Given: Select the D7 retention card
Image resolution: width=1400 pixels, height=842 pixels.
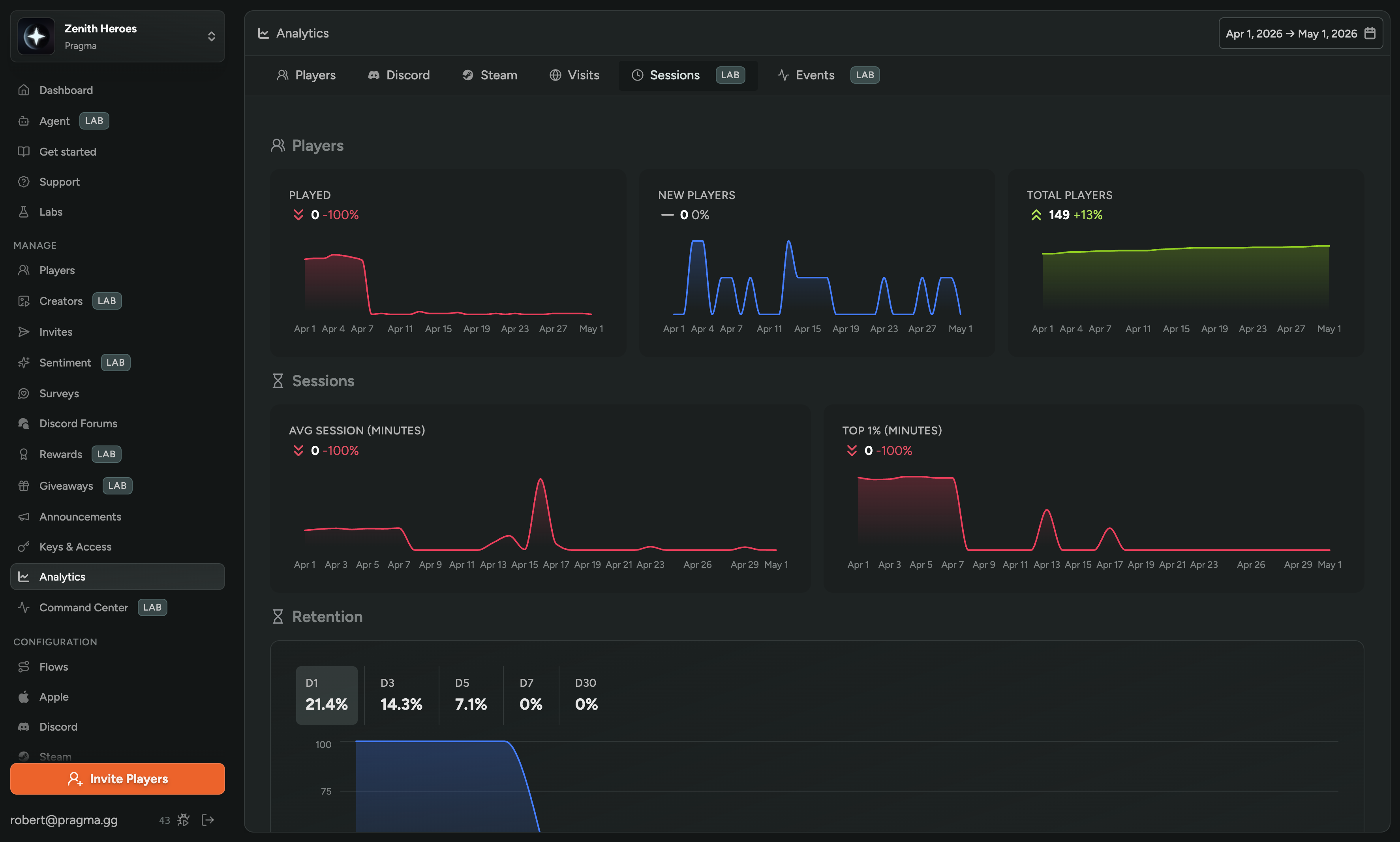Looking at the screenshot, I should tap(531, 695).
